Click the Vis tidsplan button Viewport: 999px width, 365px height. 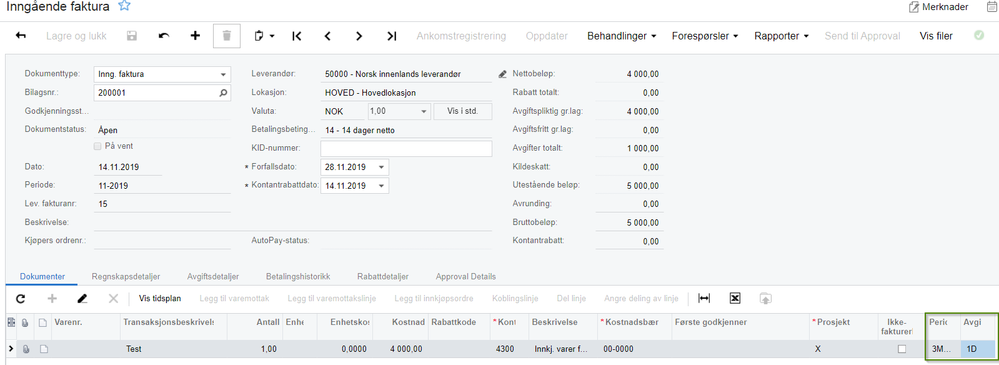click(159, 298)
